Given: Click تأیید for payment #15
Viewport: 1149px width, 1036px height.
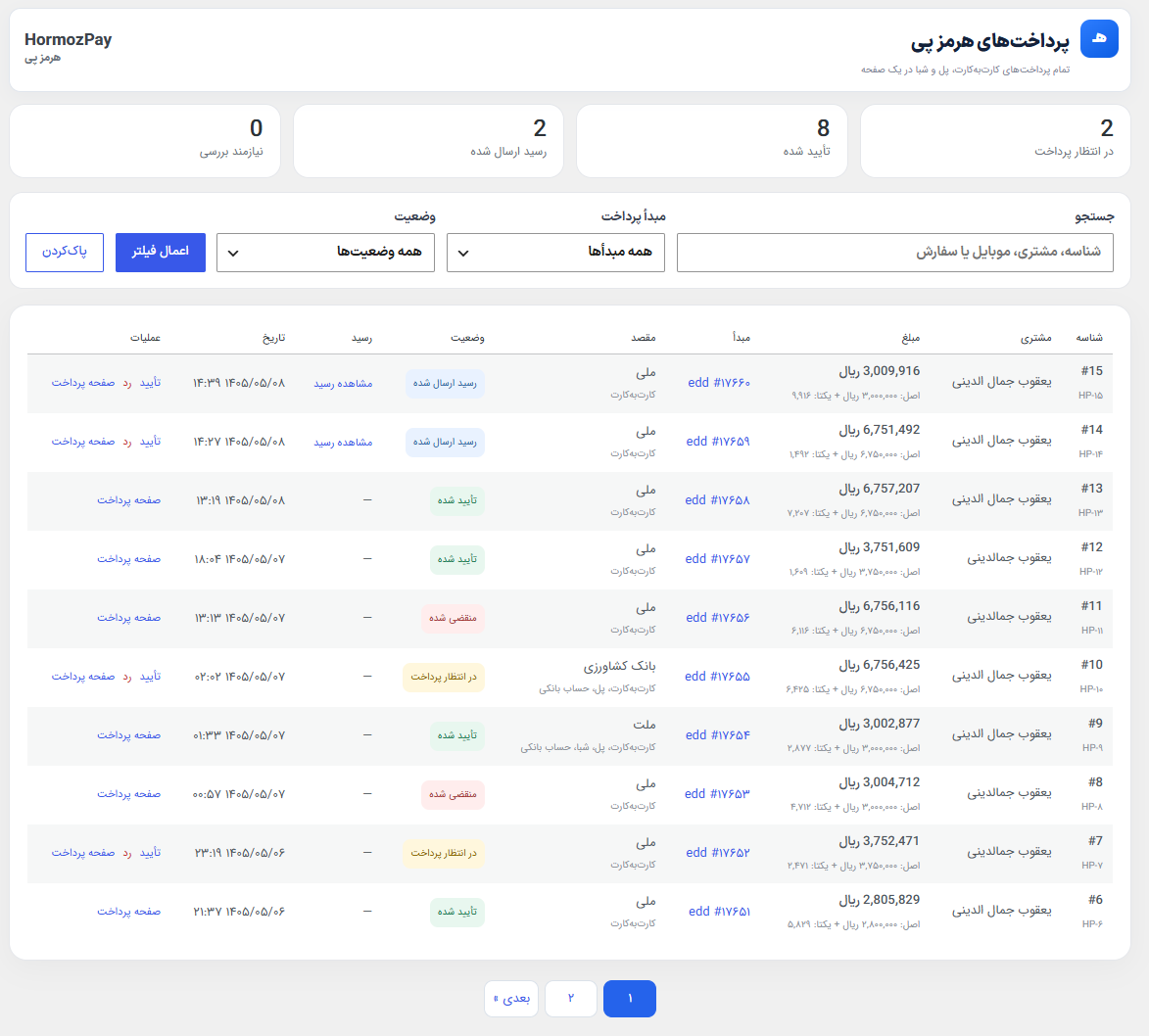Looking at the screenshot, I should pos(150,383).
